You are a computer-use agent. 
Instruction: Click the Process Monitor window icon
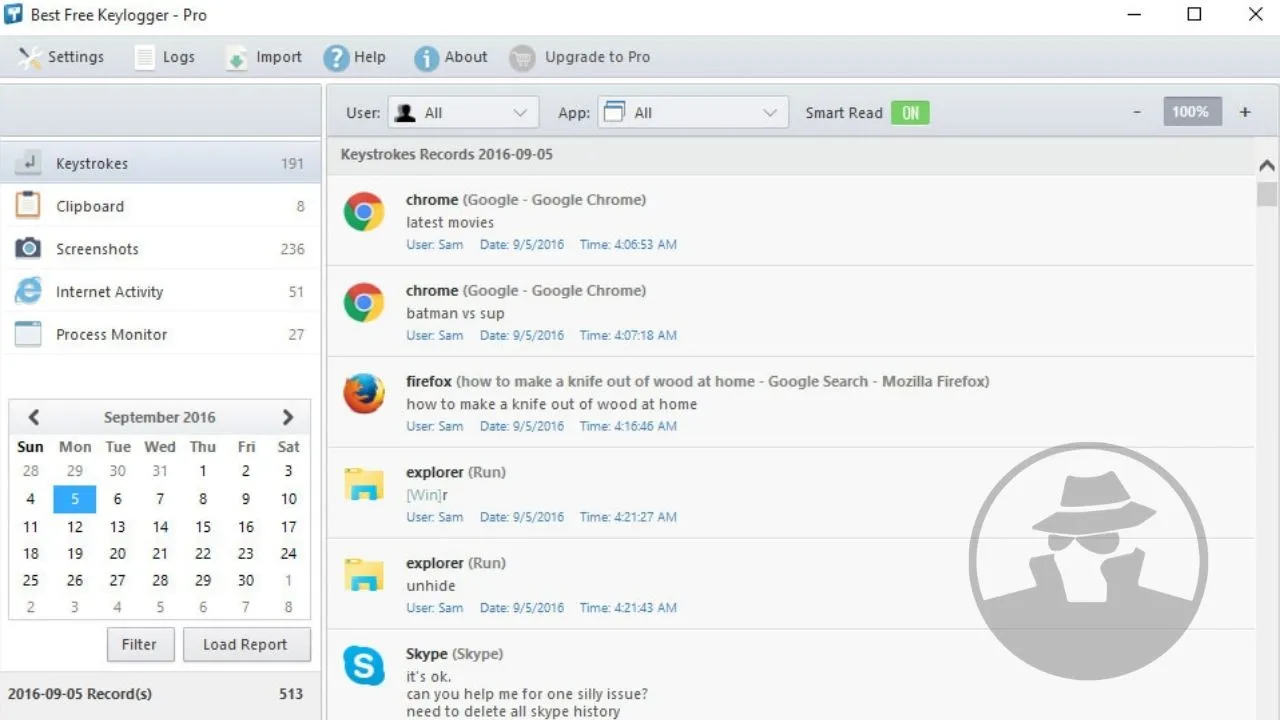(28, 334)
